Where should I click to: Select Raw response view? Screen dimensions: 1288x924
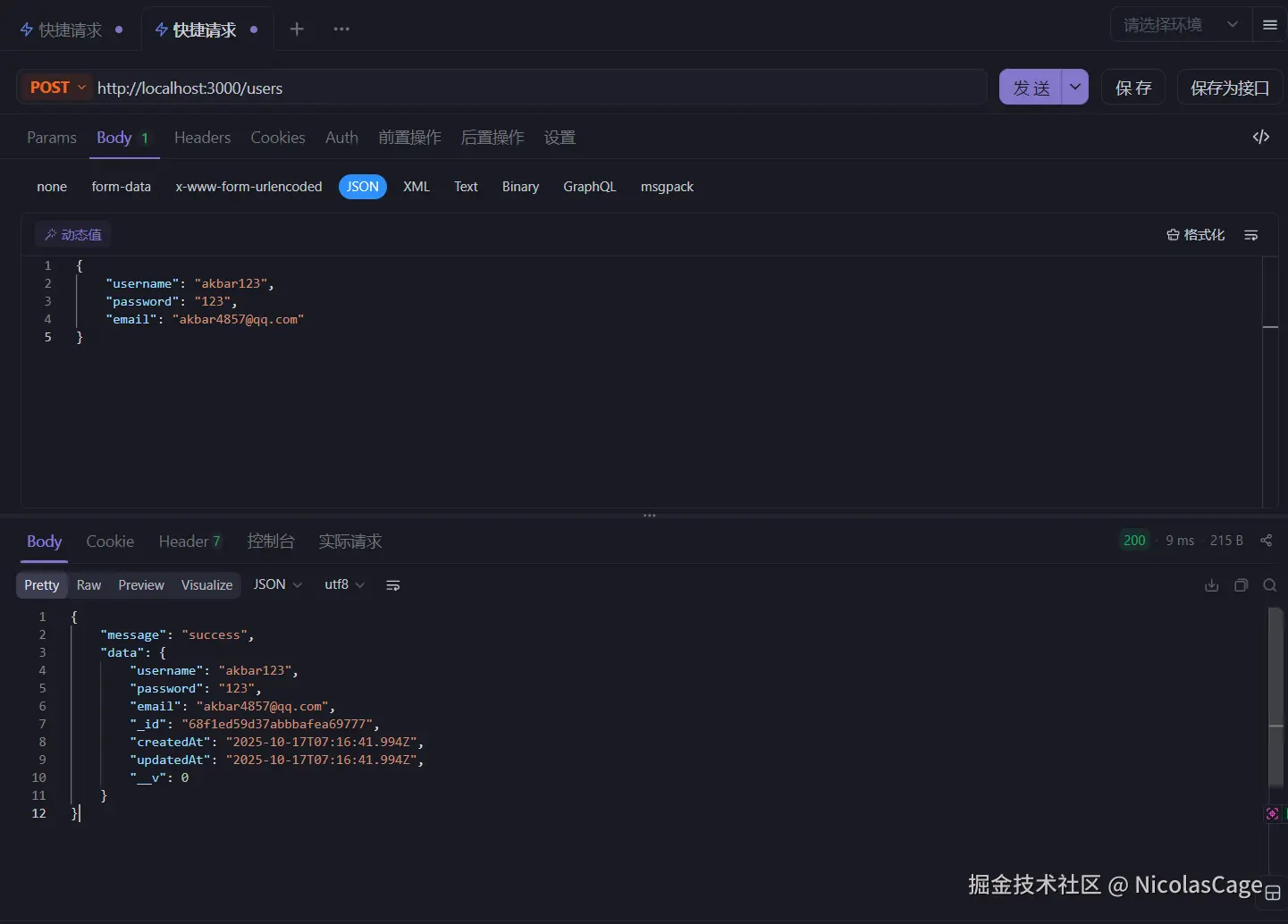88,585
